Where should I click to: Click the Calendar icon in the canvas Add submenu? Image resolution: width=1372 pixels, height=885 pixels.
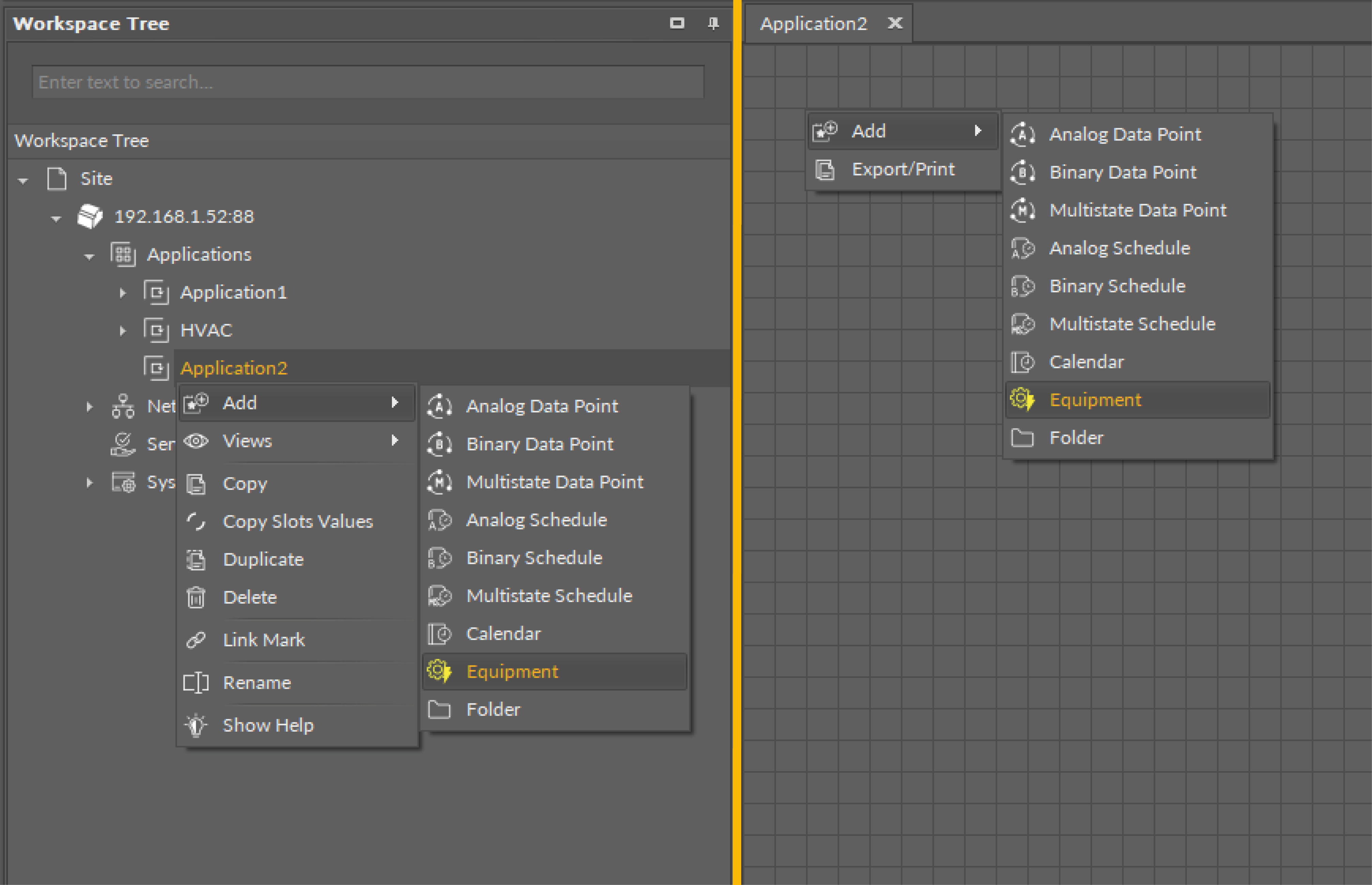[x=1023, y=362]
